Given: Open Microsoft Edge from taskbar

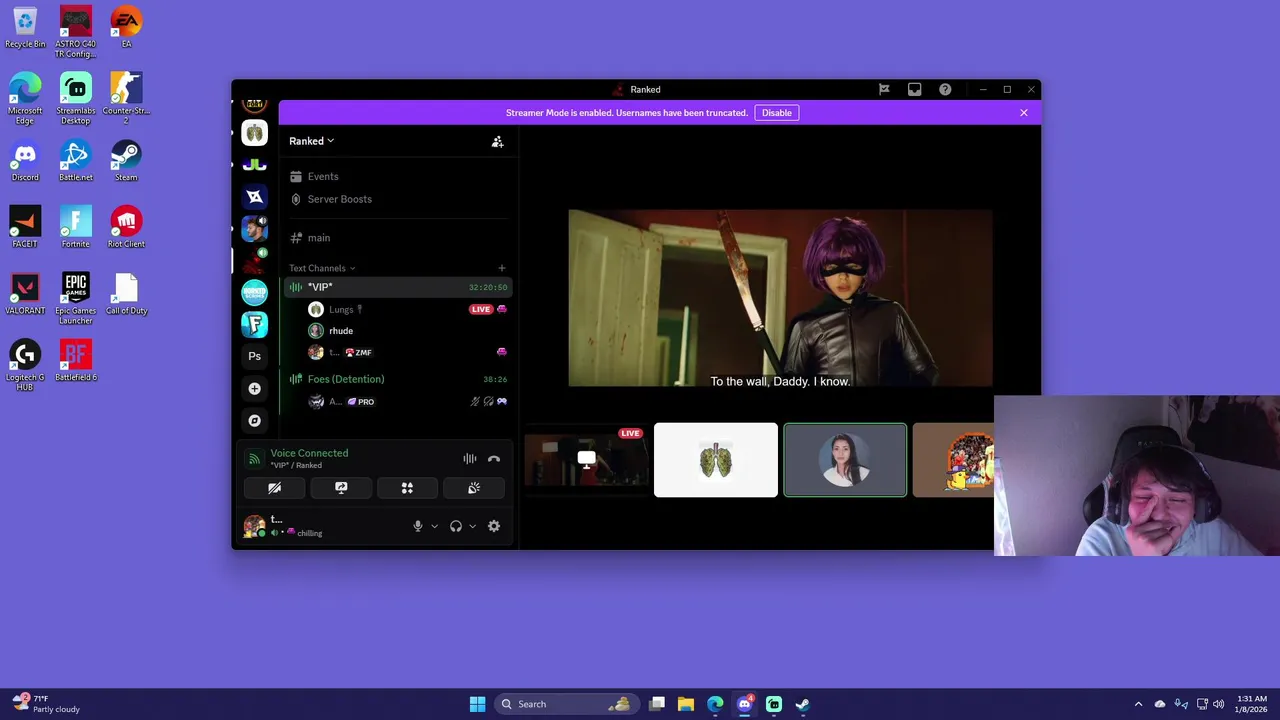Looking at the screenshot, I should click(x=715, y=704).
